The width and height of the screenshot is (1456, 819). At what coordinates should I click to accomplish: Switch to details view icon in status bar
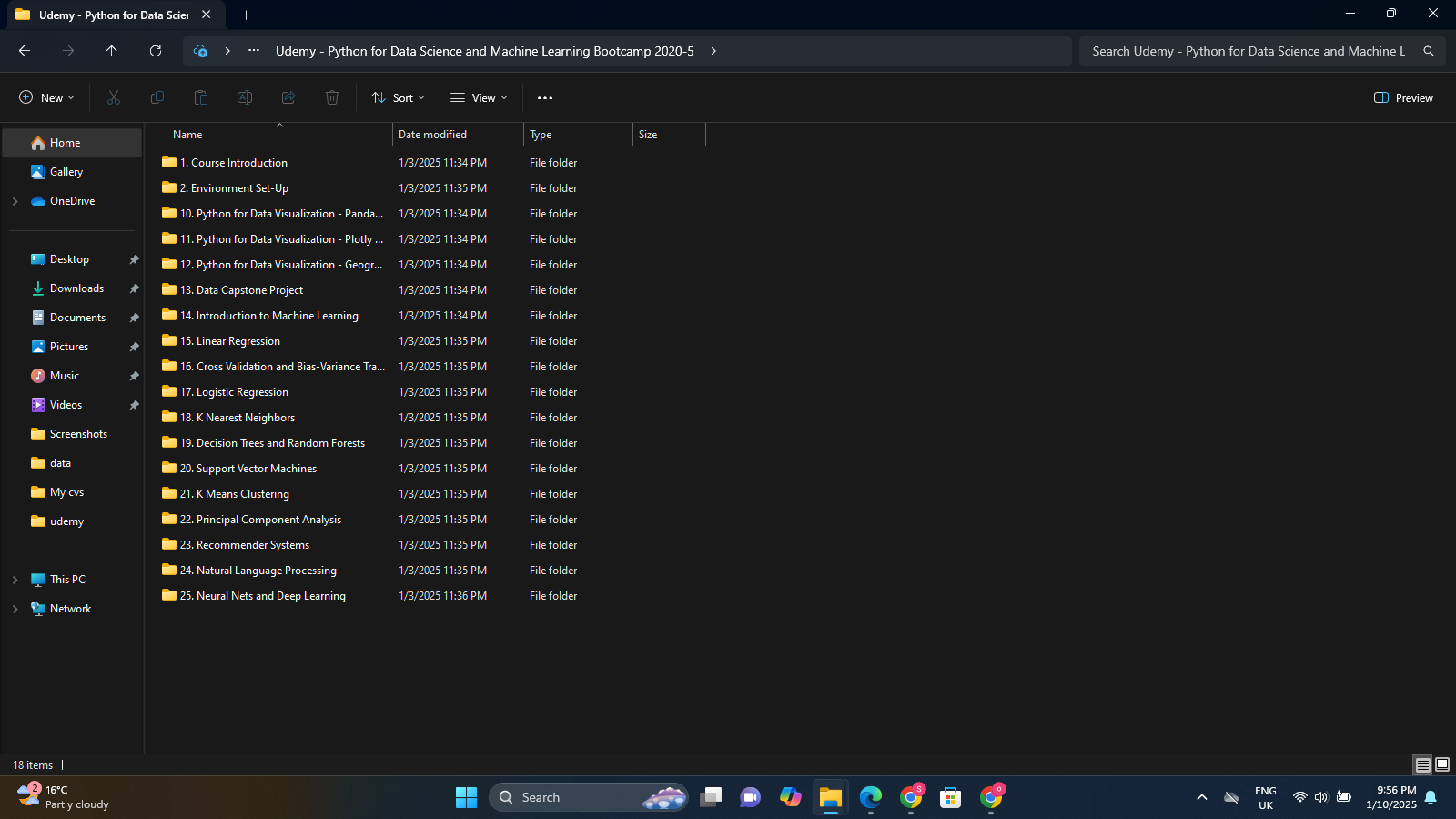[1422, 764]
